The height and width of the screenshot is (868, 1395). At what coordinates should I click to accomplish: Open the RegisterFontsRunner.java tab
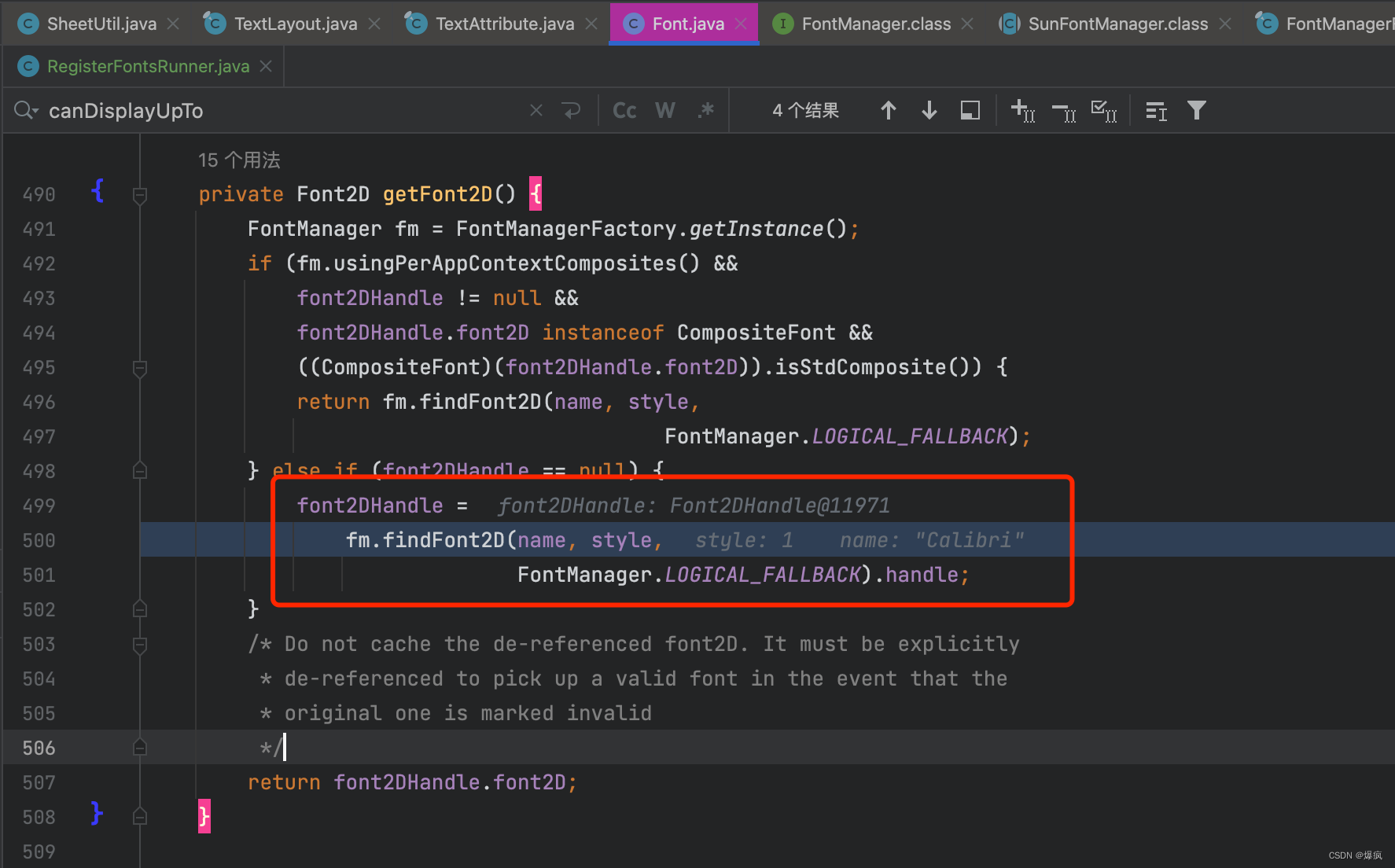(x=149, y=66)
